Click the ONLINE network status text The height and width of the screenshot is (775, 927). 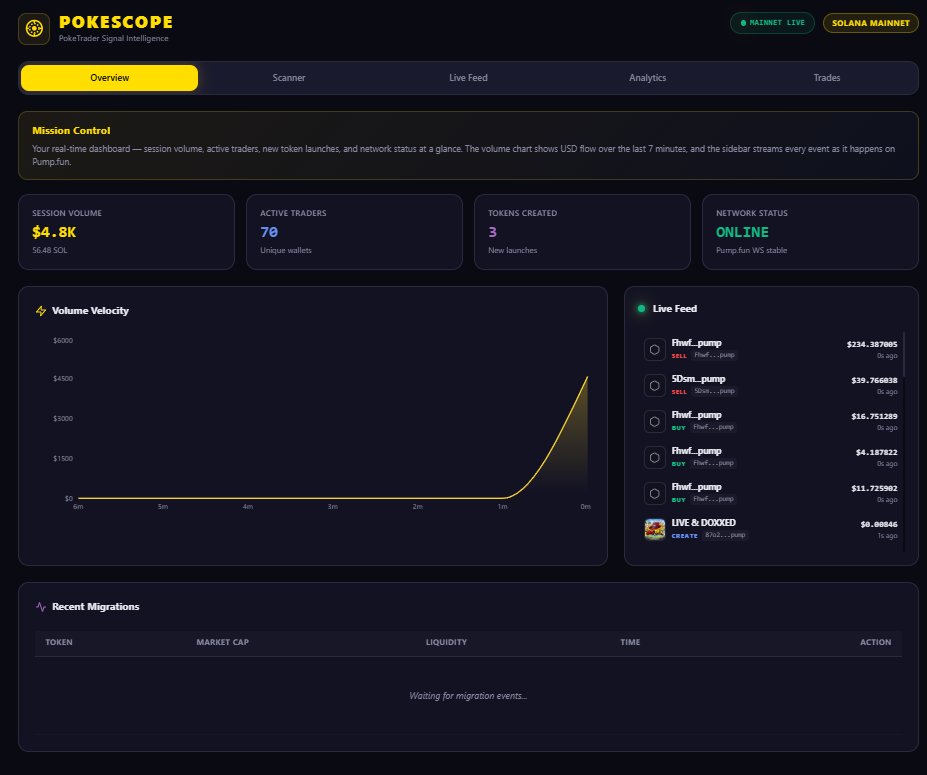click(742, 232)
